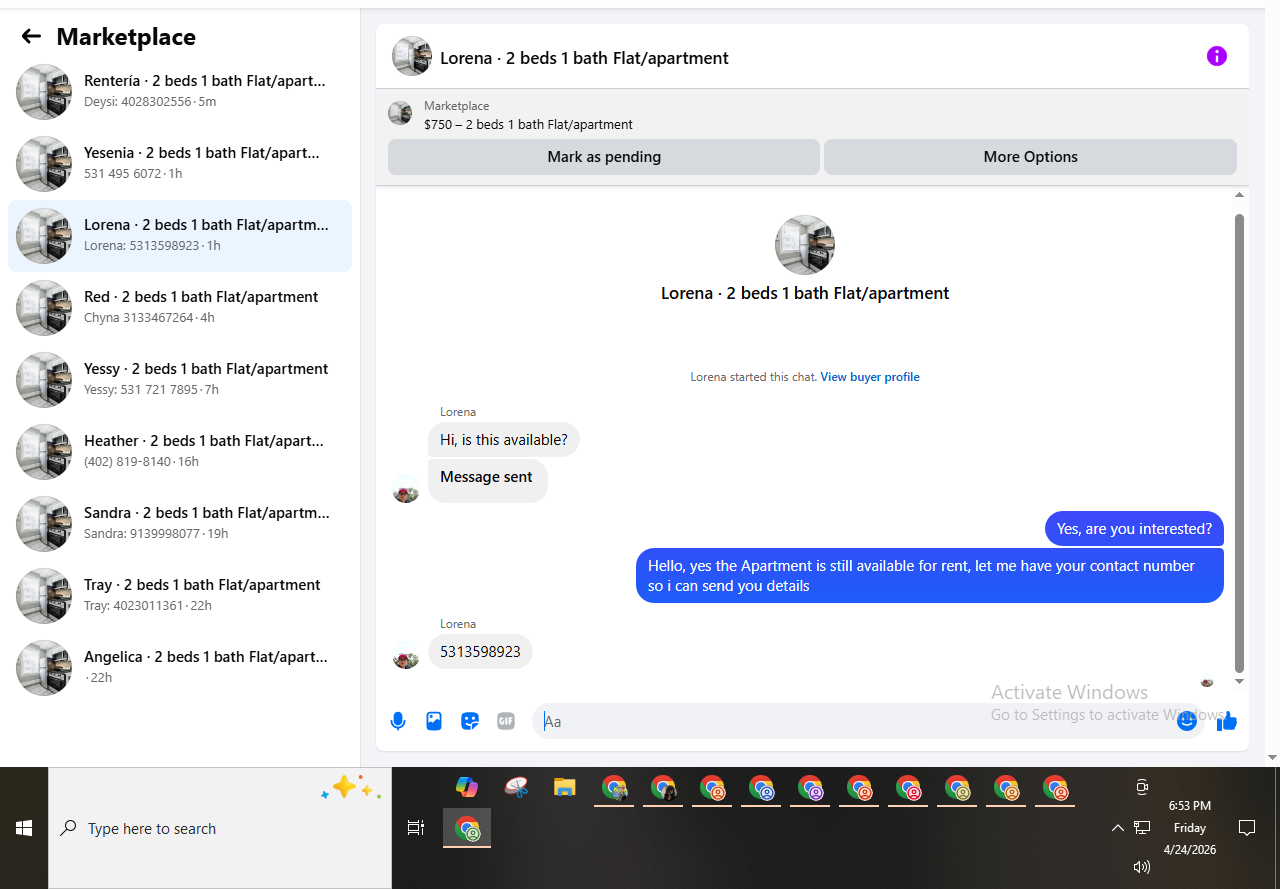This screenshot has width=1280, height=889.
Task: Open the Angelica conversation
Action: 180,668
